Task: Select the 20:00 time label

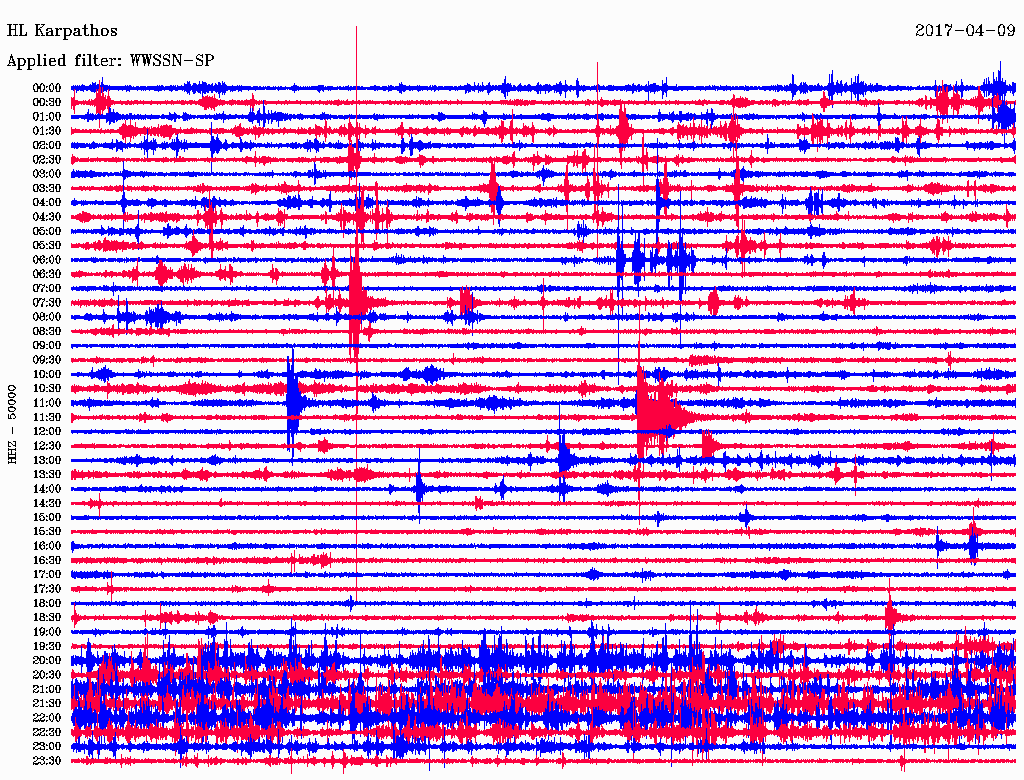Action: pyautogui.click(x=47, y=661)
